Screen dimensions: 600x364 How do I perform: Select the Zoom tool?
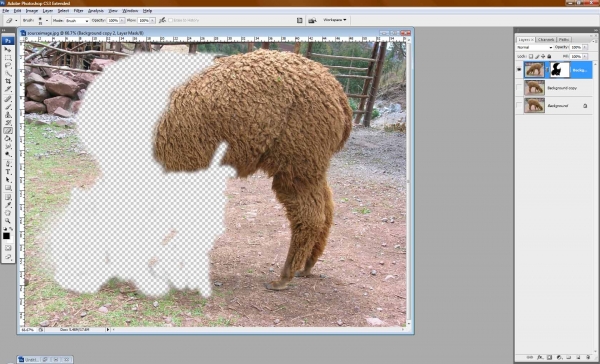click(x=8, y=221)
